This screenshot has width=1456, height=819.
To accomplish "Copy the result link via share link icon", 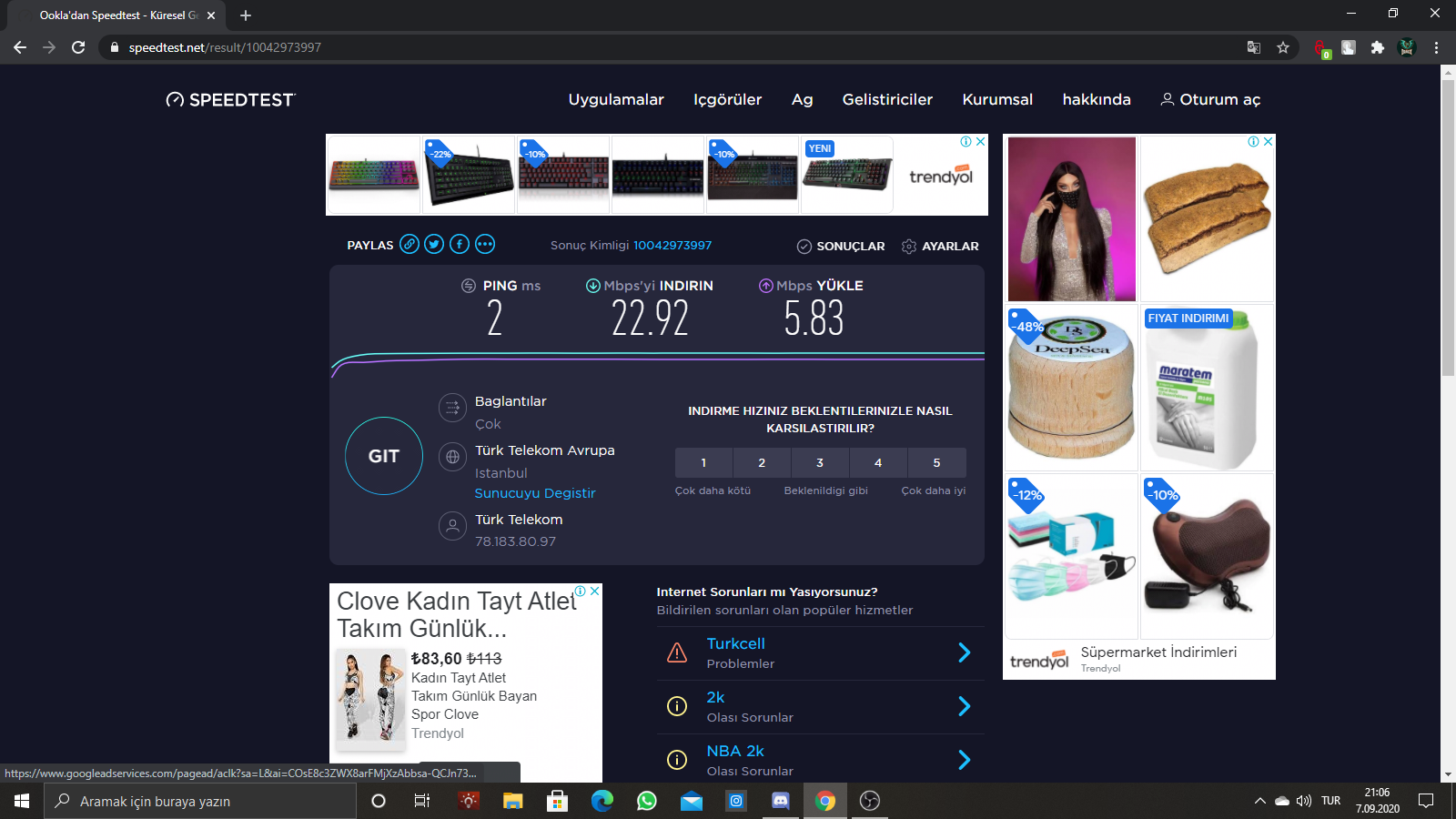I will (409, 244).
